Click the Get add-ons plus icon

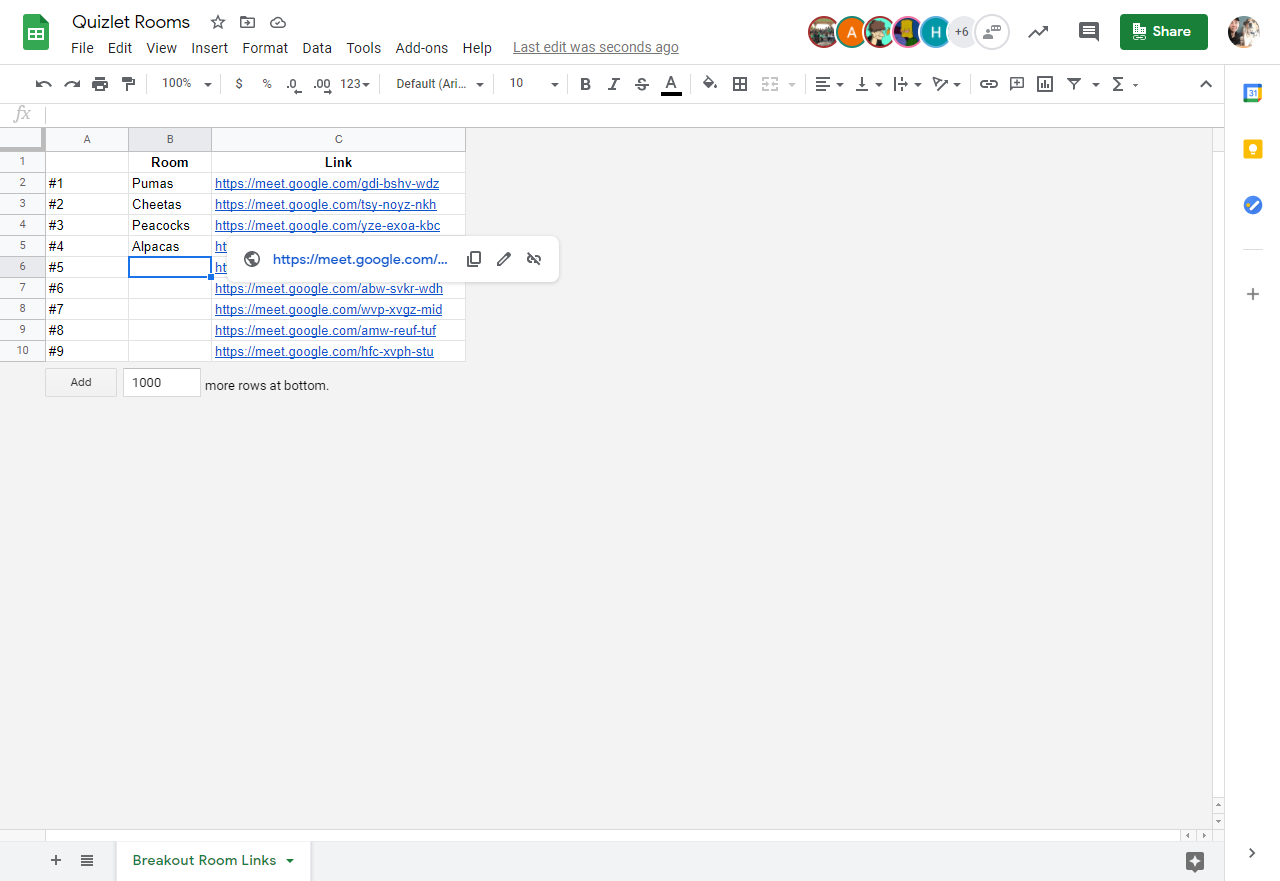(x=1252, y=294)
